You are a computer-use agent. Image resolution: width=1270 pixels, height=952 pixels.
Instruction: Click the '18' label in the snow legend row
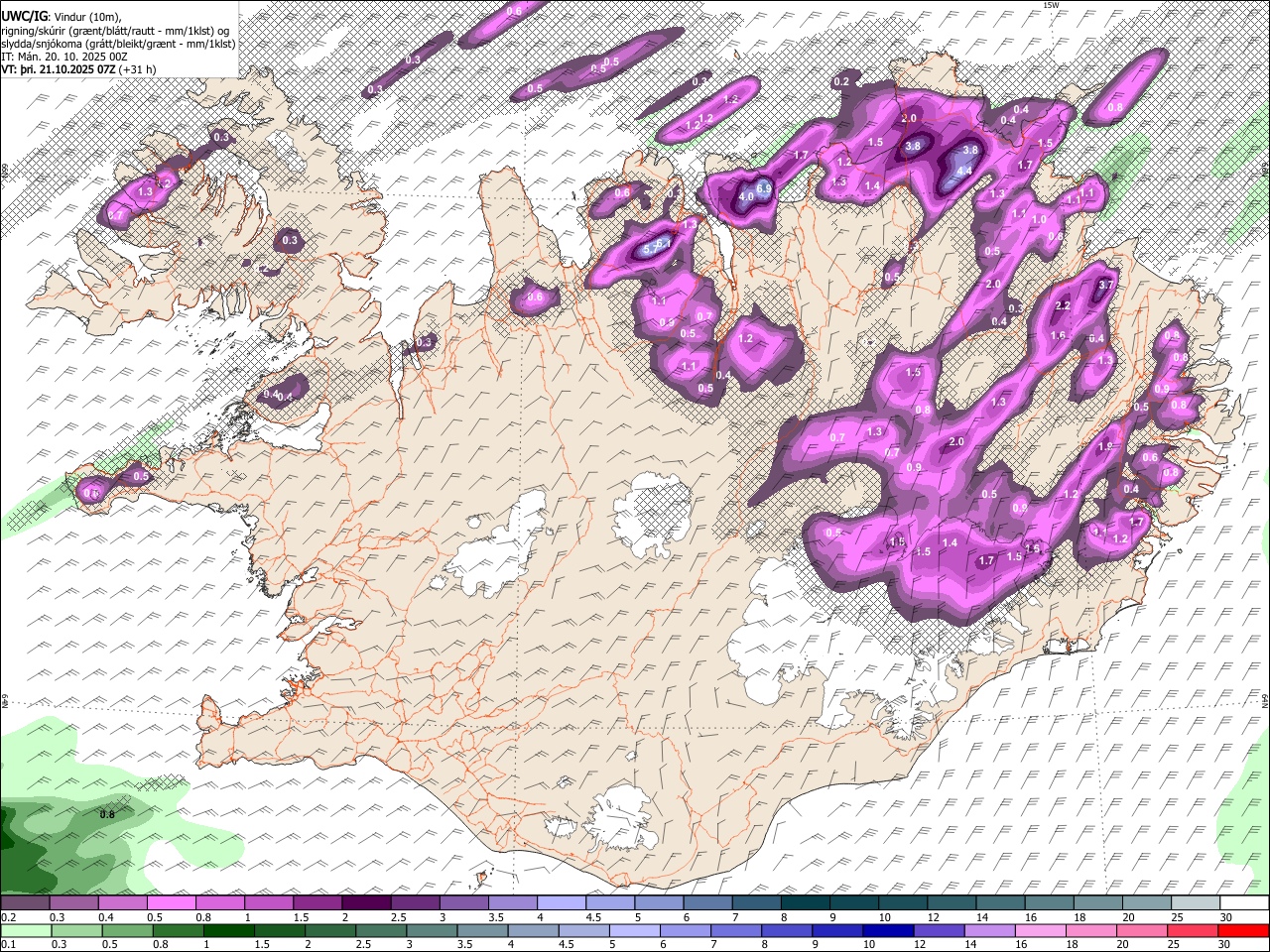click(x=1079, y=917)
